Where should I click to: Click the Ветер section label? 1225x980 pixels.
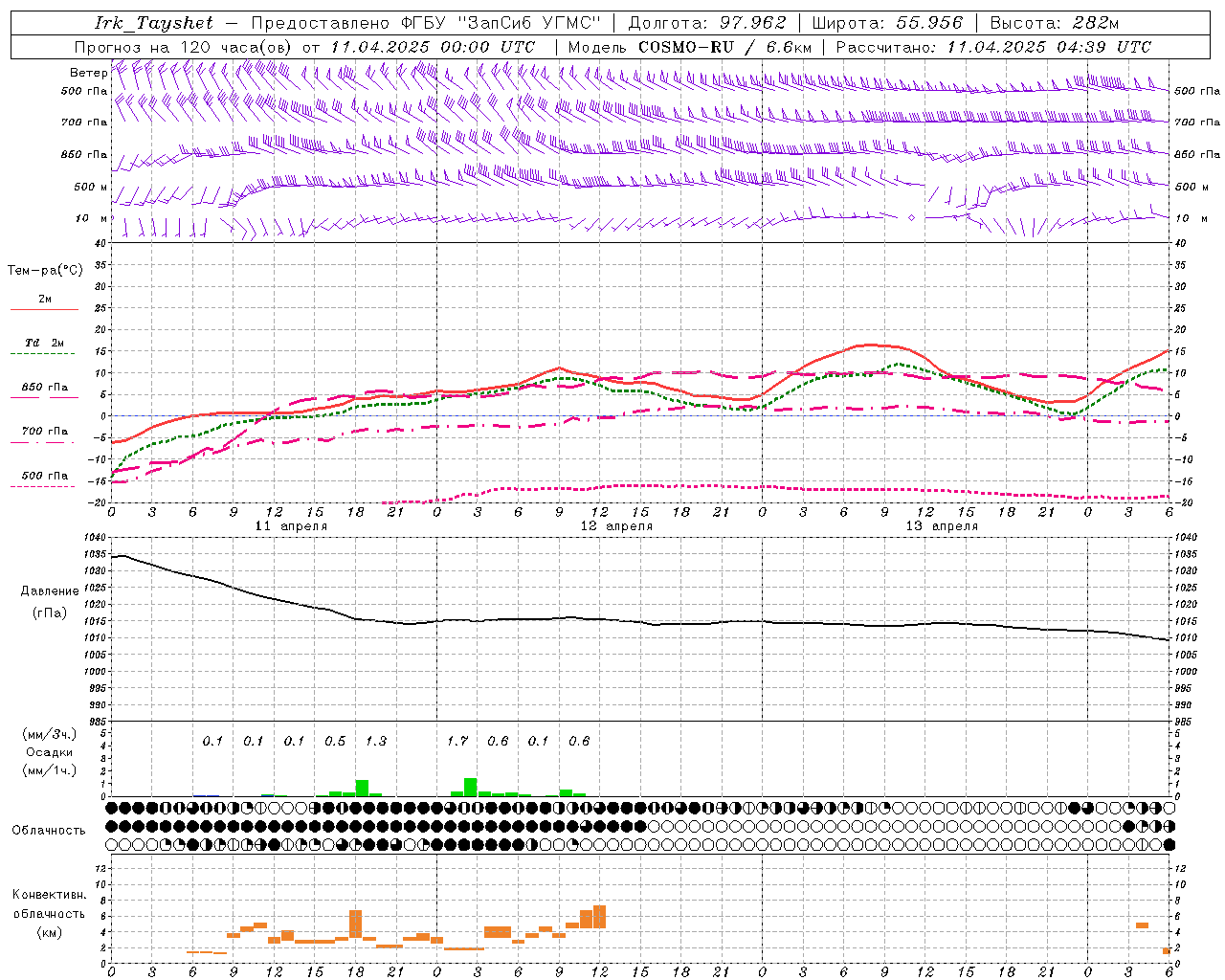click(x=88, y=73)
